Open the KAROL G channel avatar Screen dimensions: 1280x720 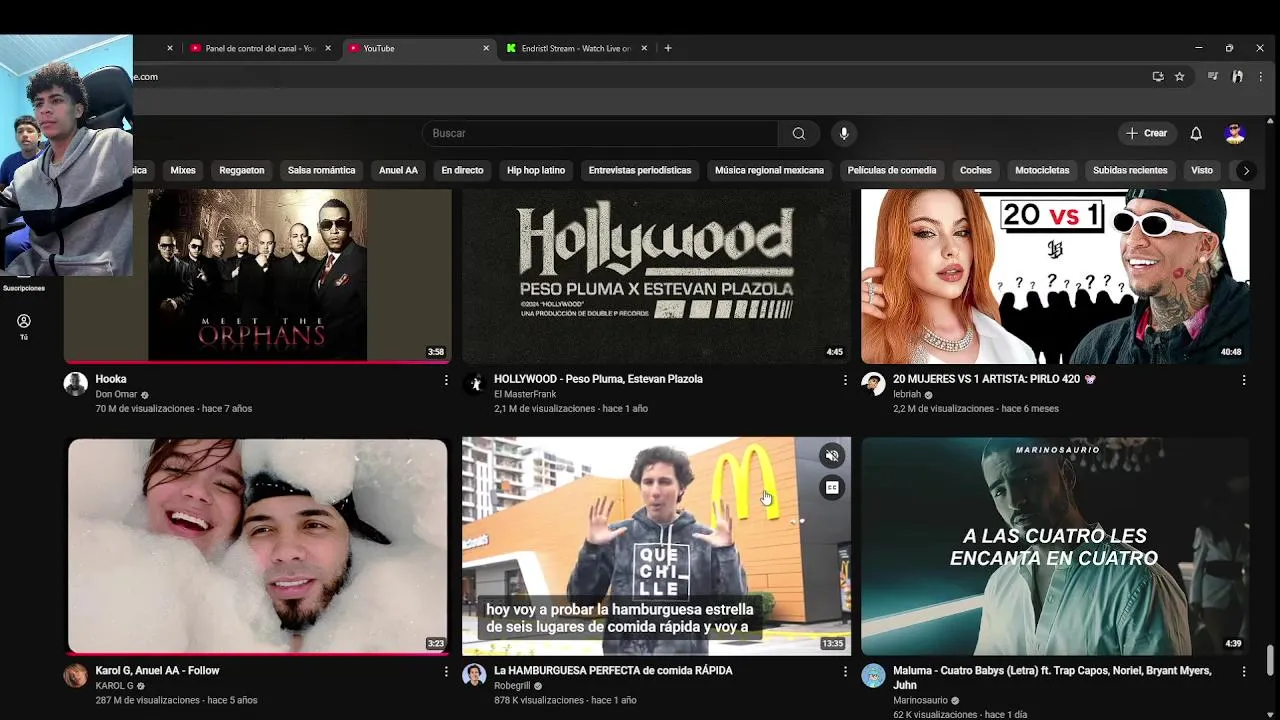pyautogui.click(x=76, y=676)
